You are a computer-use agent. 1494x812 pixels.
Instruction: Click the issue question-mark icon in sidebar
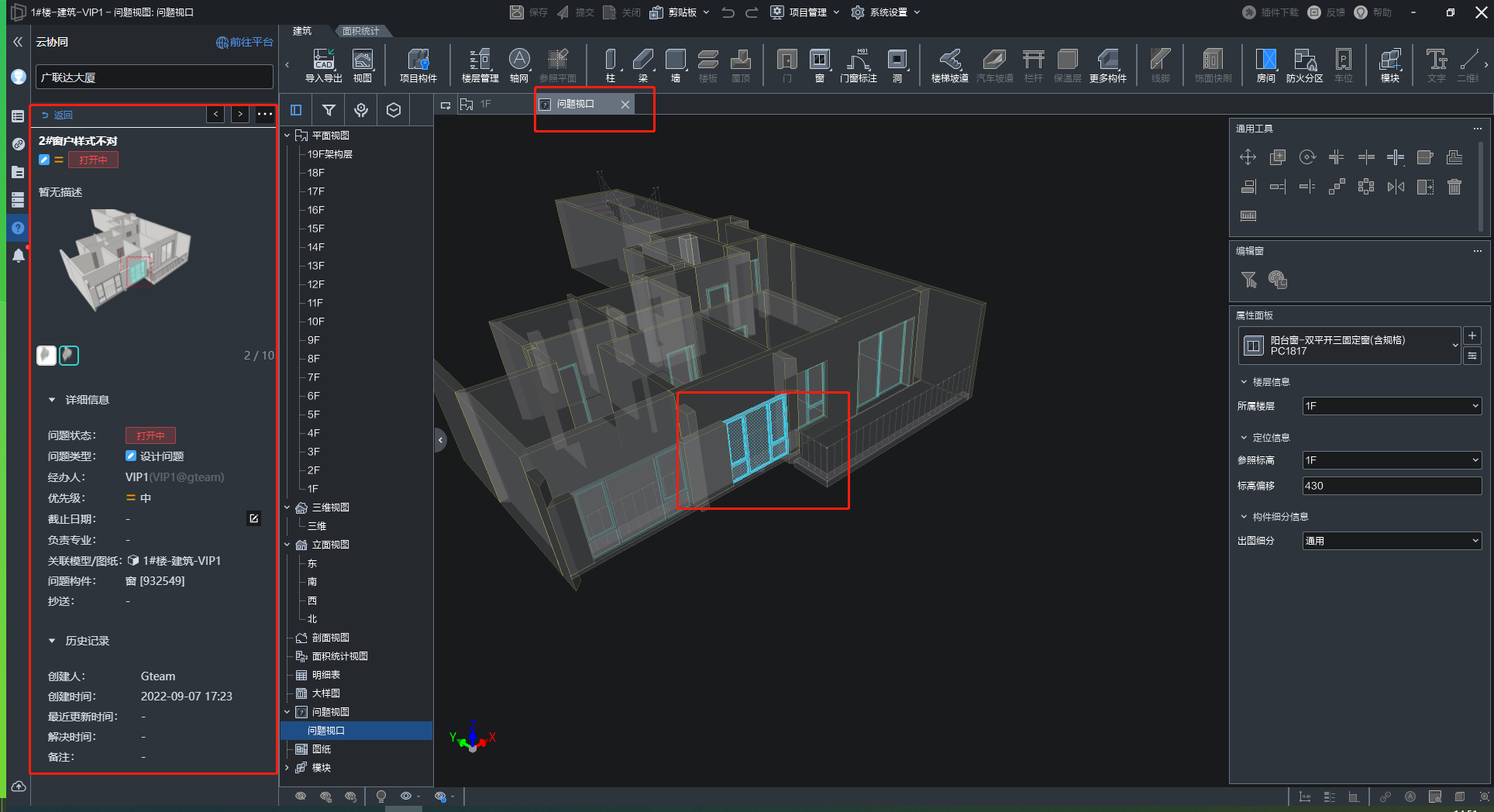19,228
